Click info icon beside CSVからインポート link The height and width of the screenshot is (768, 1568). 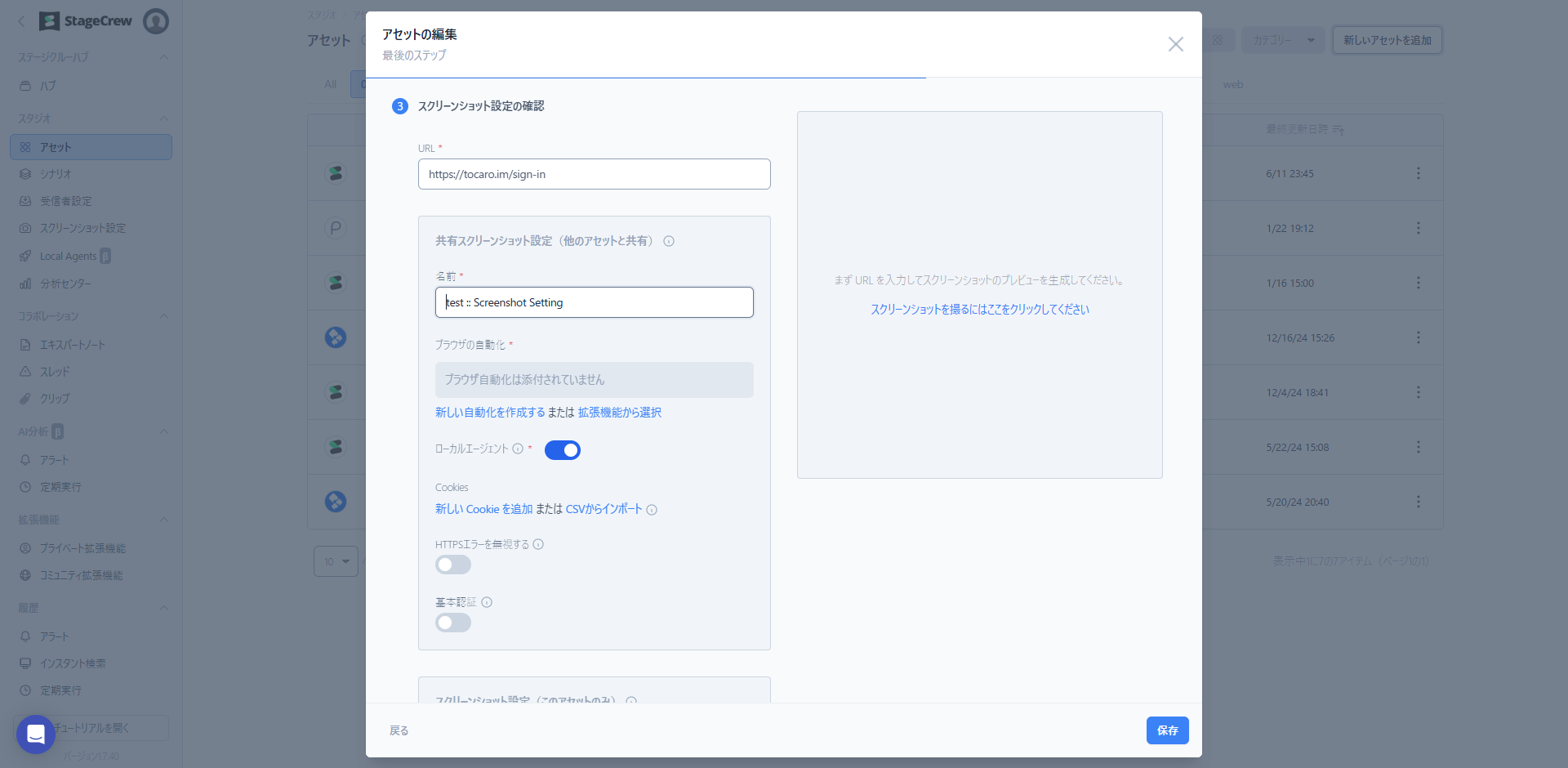(x=652, y=510)
